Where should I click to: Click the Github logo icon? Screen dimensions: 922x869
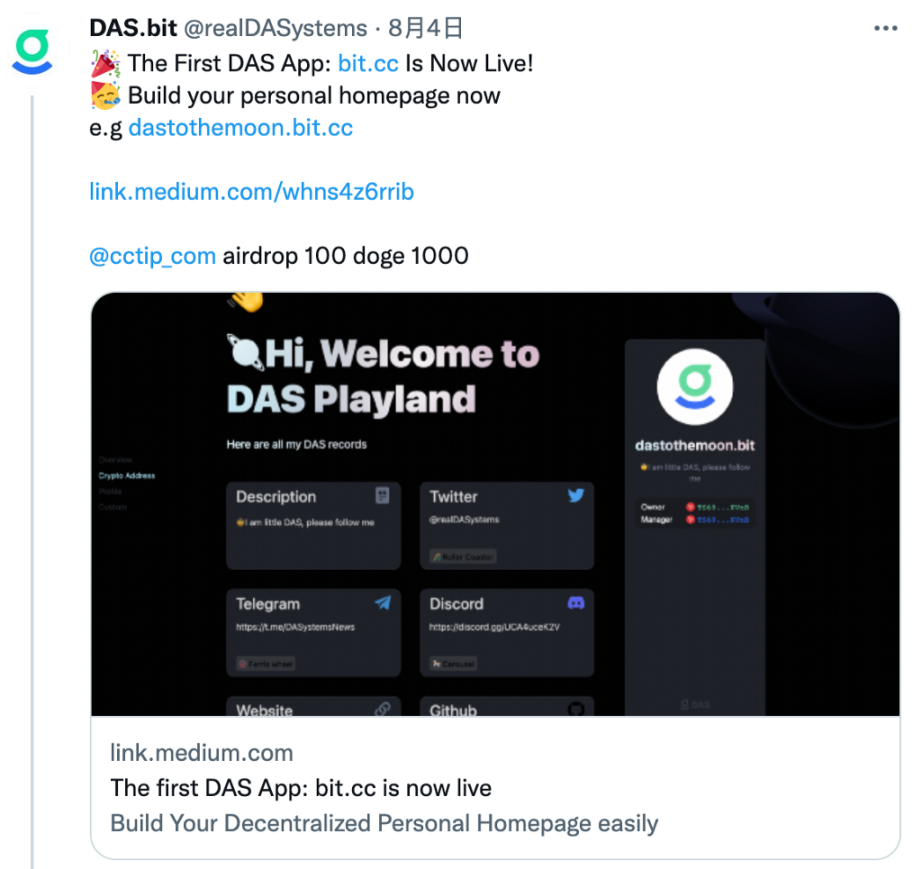pyautogui.click(x=576, y=709)
